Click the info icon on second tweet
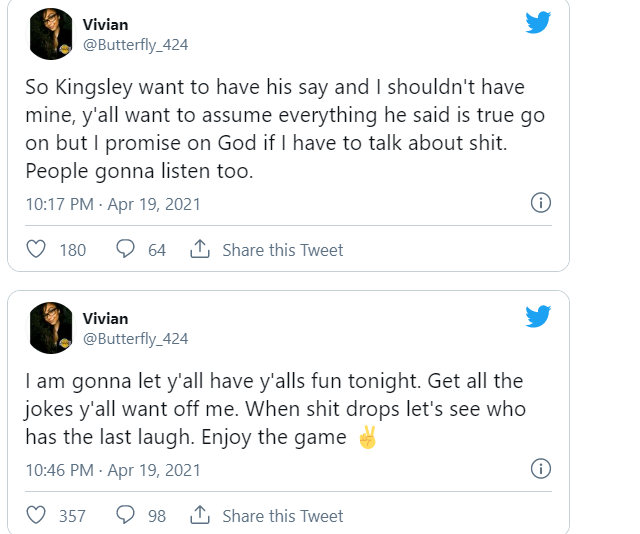The image size is (640, 534). tap(540, 468)
